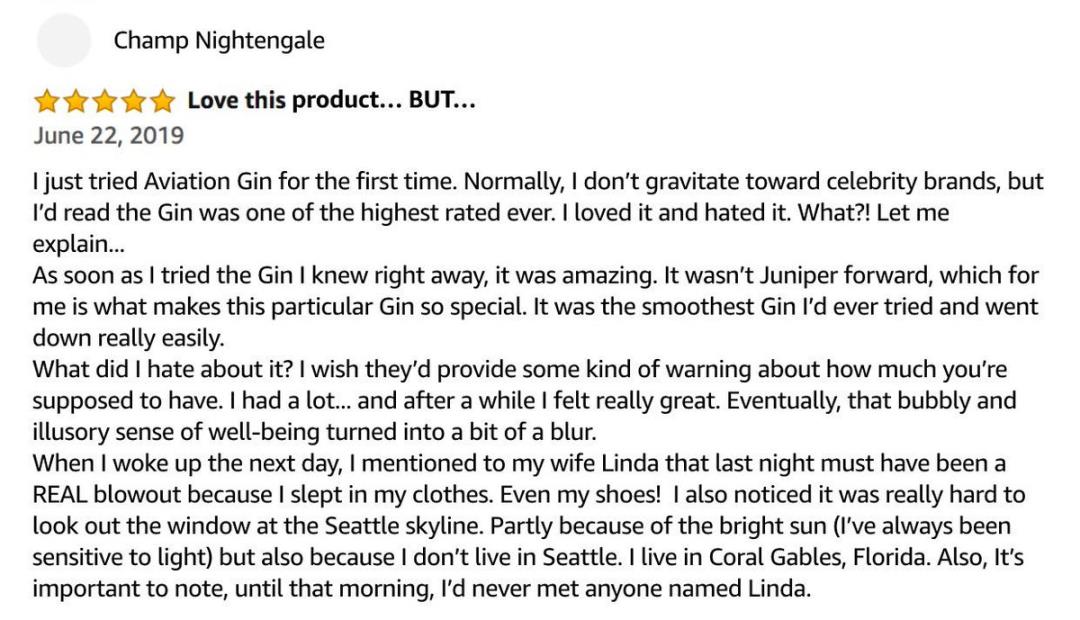Click the third gold rating star
Image resolution: width=1080 pixels, height=620 pixels.
pyautogui.click(x=105, y=101)
